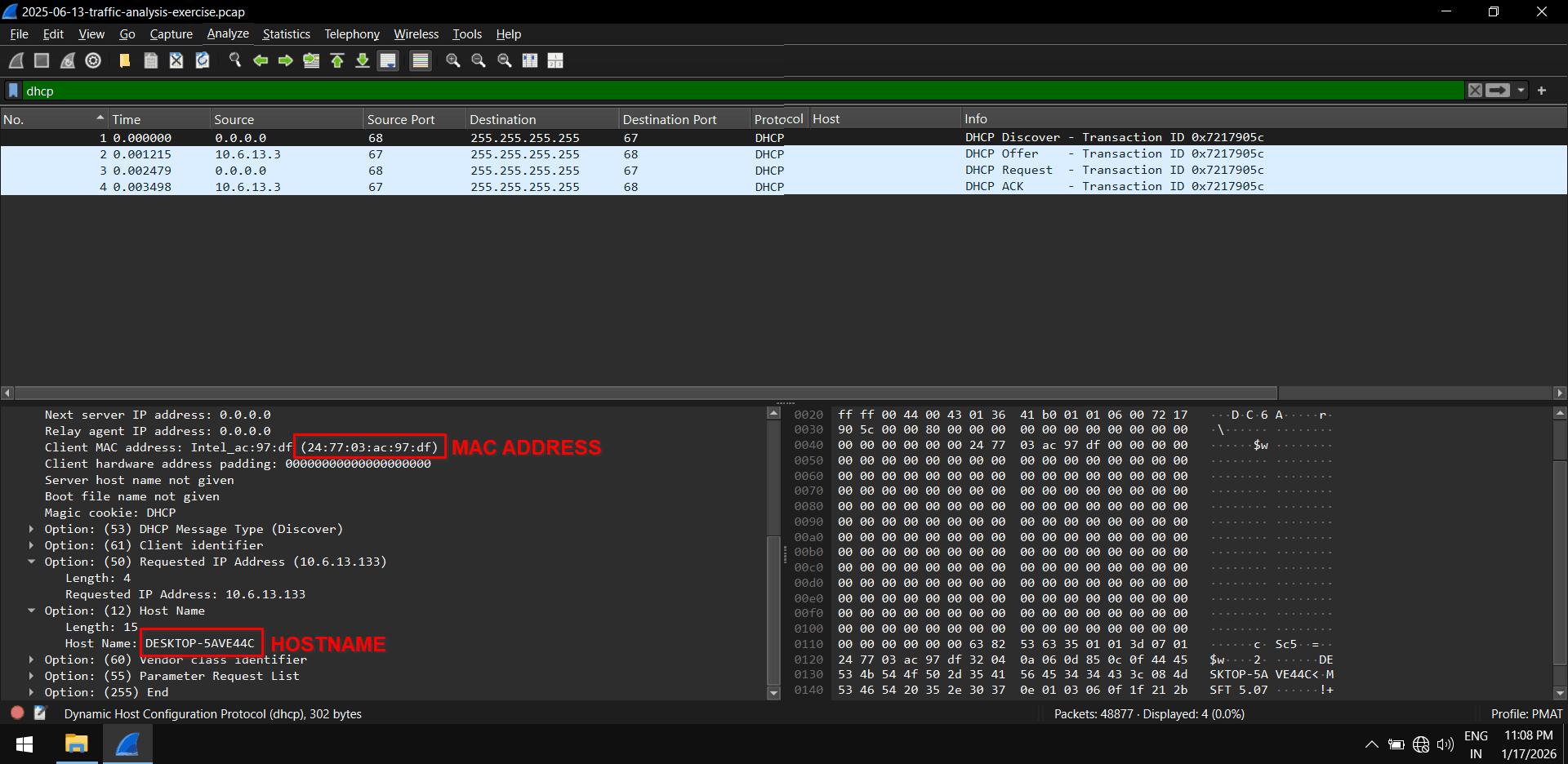Expand Option (61) Client identifier
This screenshot has height=764, width=1568.
(x=33, y=545)
